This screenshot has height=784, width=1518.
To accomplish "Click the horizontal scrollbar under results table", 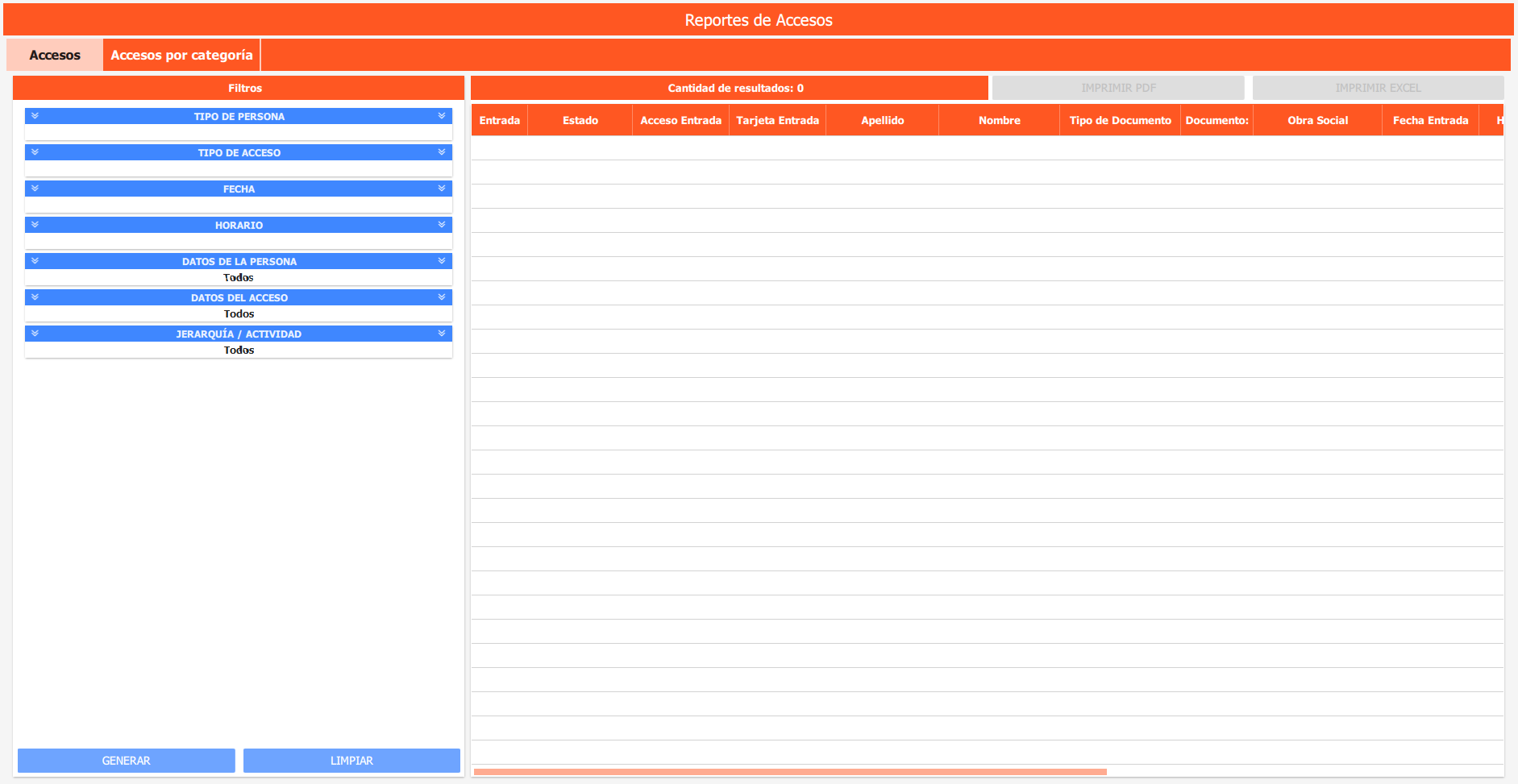I will (x=790, y=772).
